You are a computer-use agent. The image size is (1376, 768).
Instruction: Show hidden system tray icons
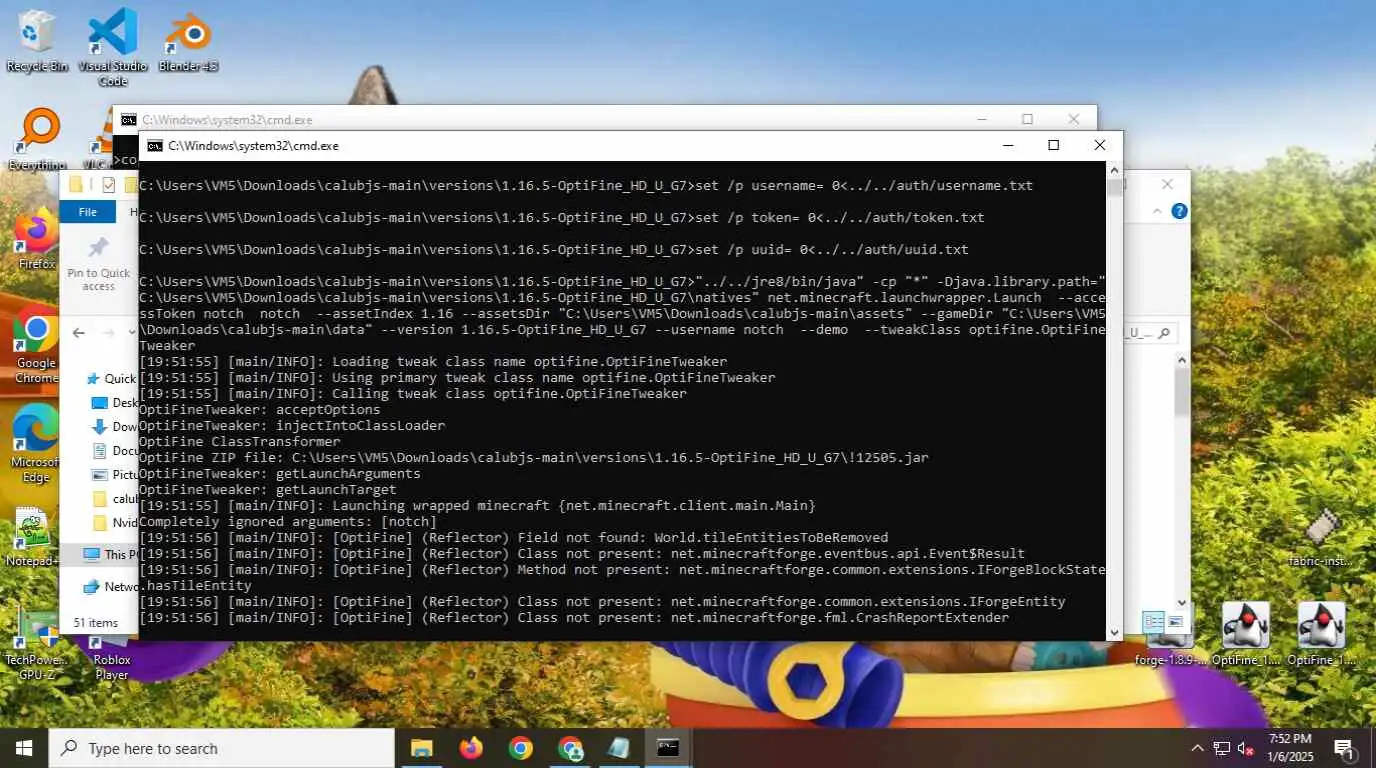[x=1197, y=748]
